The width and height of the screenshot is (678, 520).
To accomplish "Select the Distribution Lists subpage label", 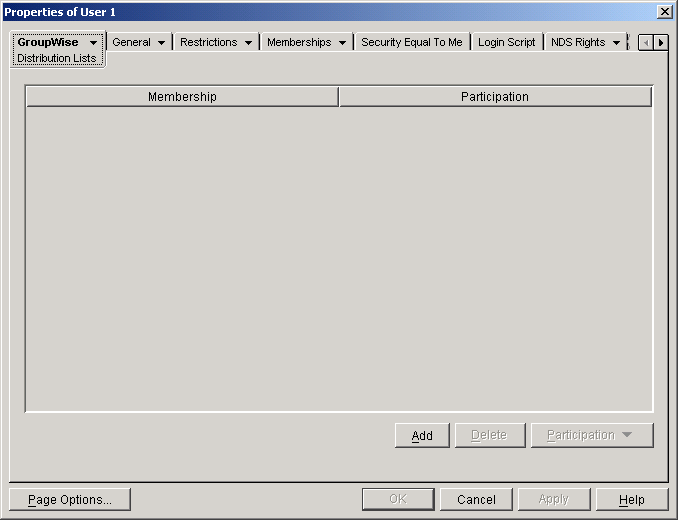I will [57, 59].
